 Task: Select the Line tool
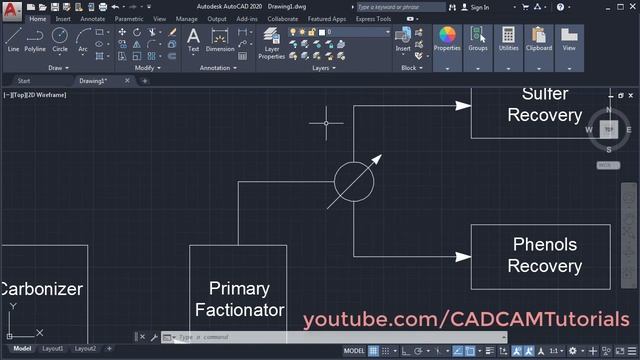click(13, 40)
